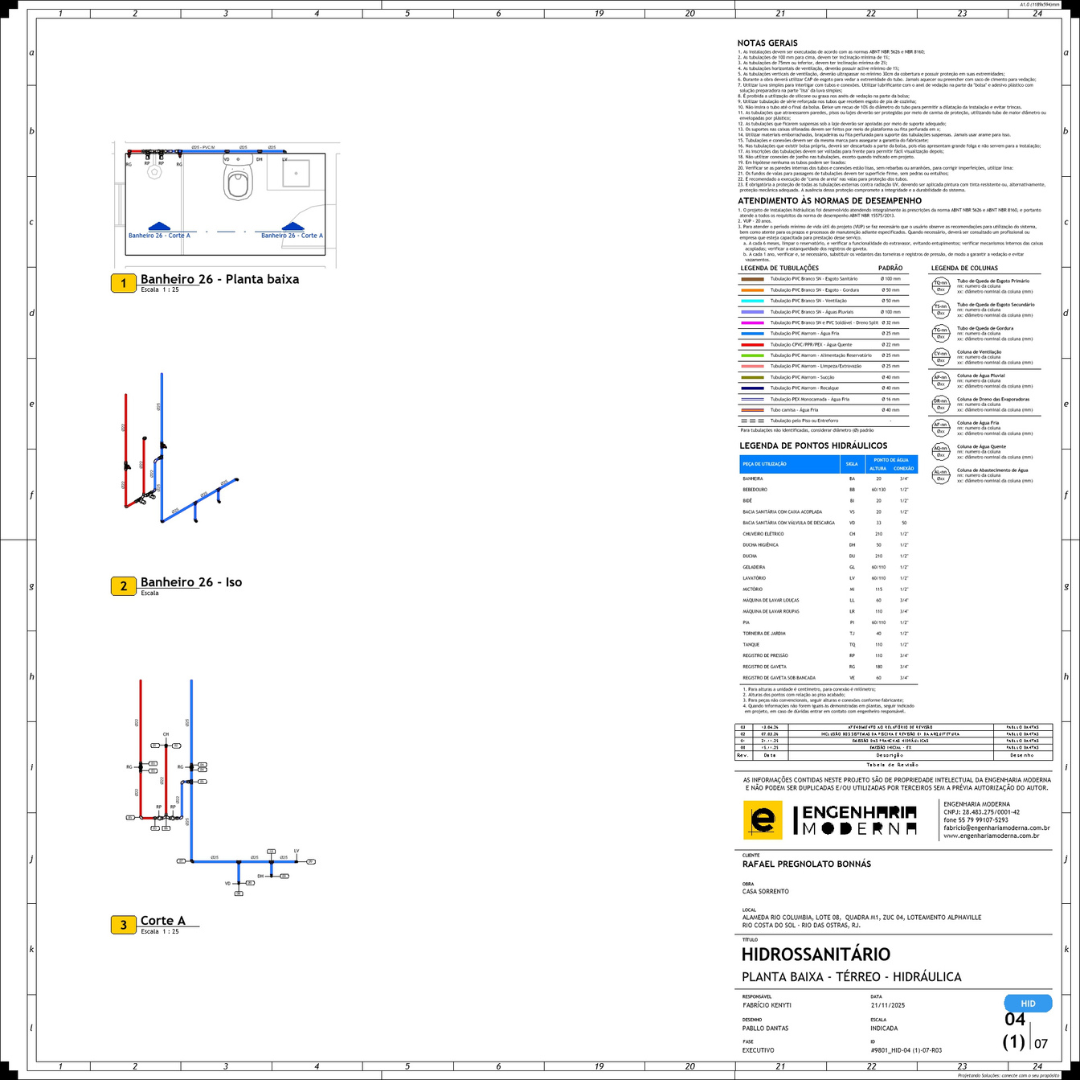Click the 'TORNEIRA DE JARDIM' row label

[762, 634]
